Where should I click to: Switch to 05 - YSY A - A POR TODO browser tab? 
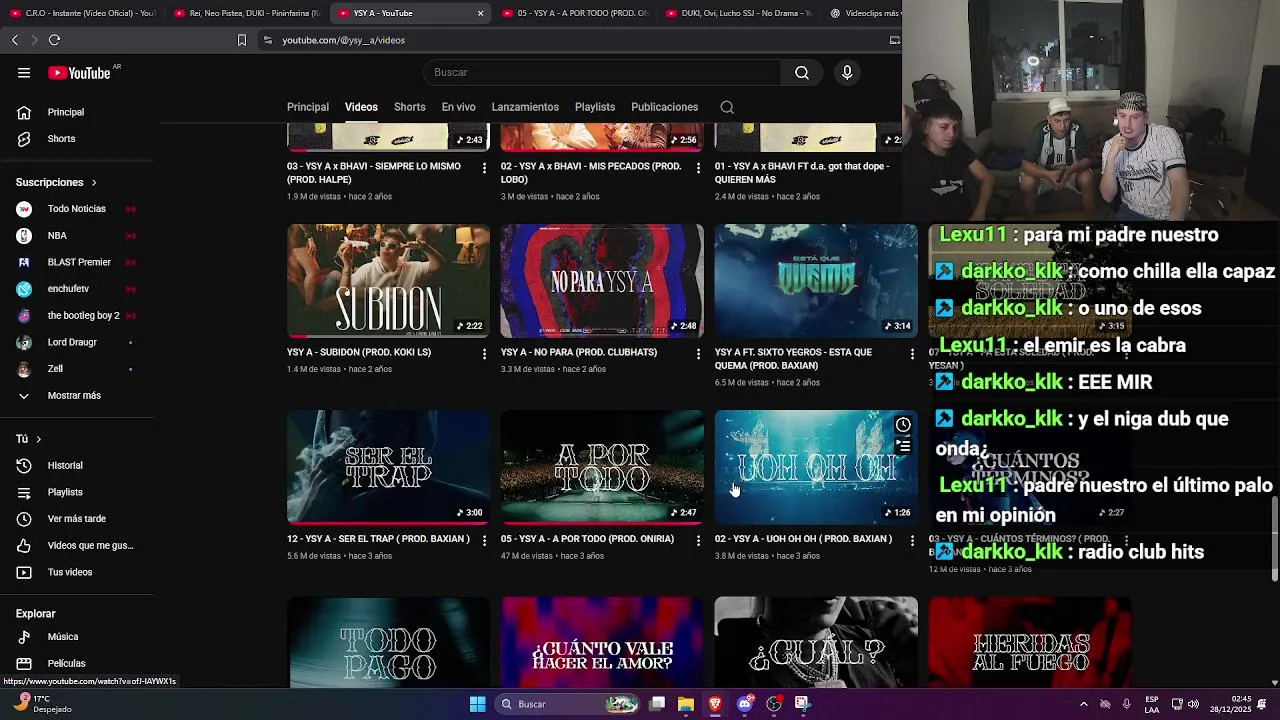pos(573,13)
